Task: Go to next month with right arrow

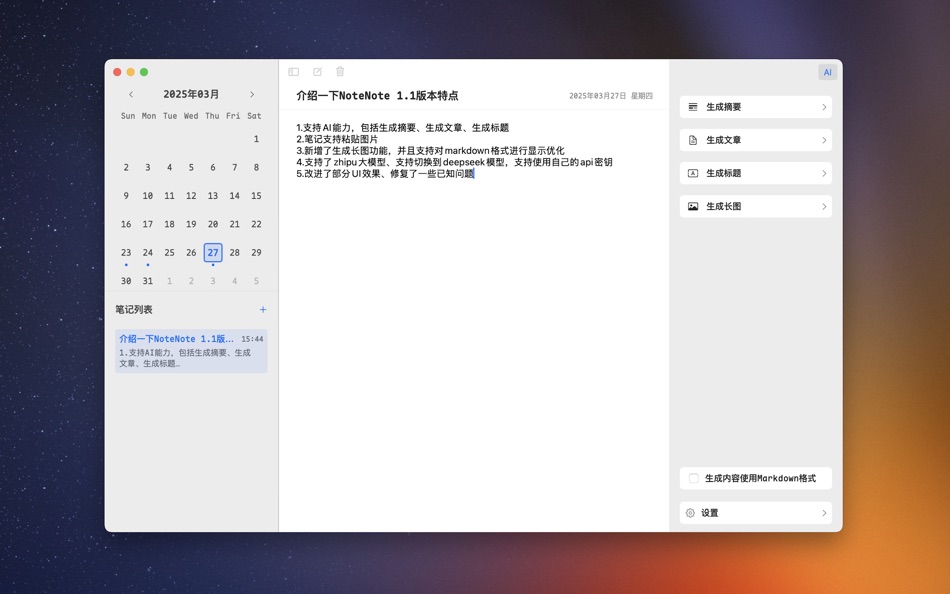Action: [x=252, y=93]
